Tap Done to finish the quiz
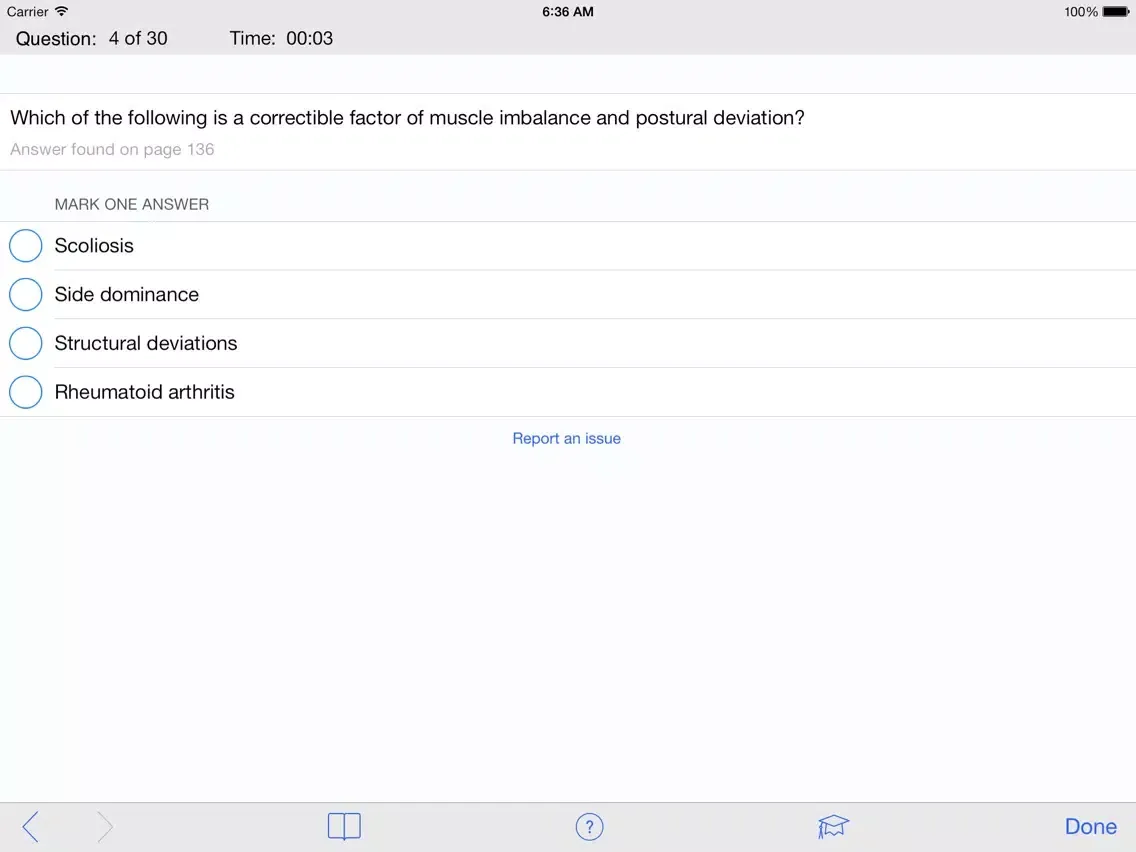This screenshot has height=852, width=1136. coord(1090,827)
